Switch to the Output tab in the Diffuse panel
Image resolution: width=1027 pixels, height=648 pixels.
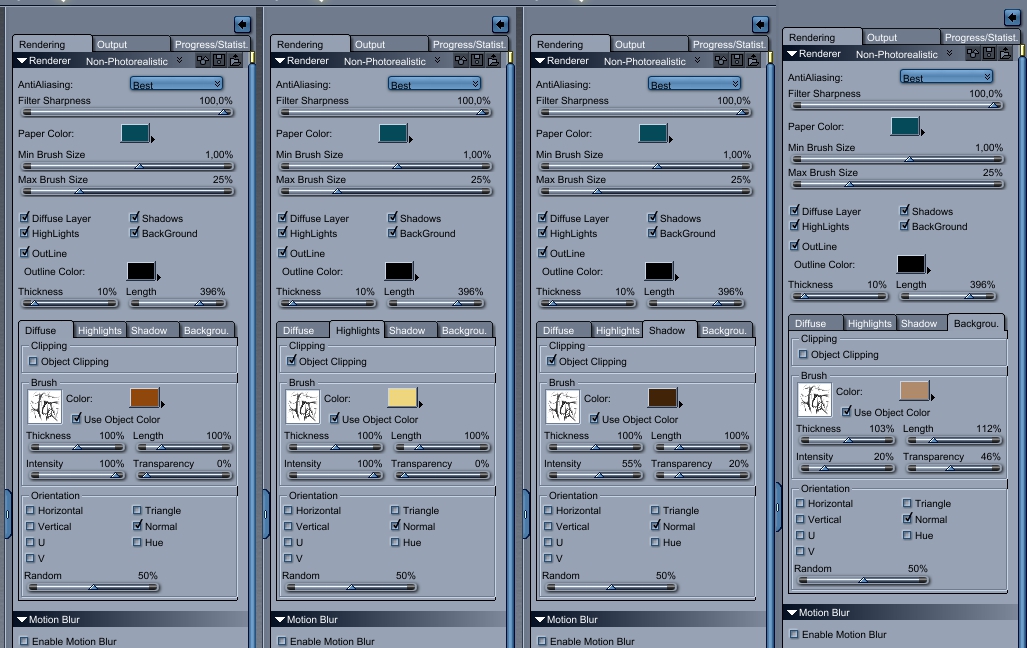click(130, 44)
